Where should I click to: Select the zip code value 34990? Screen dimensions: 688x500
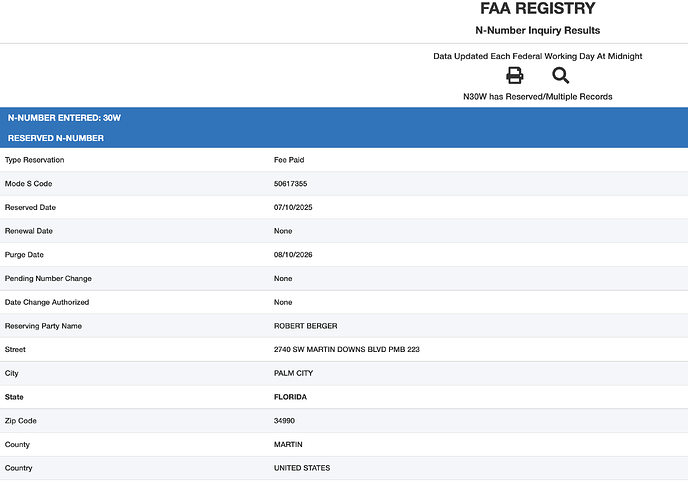point(284,421)
